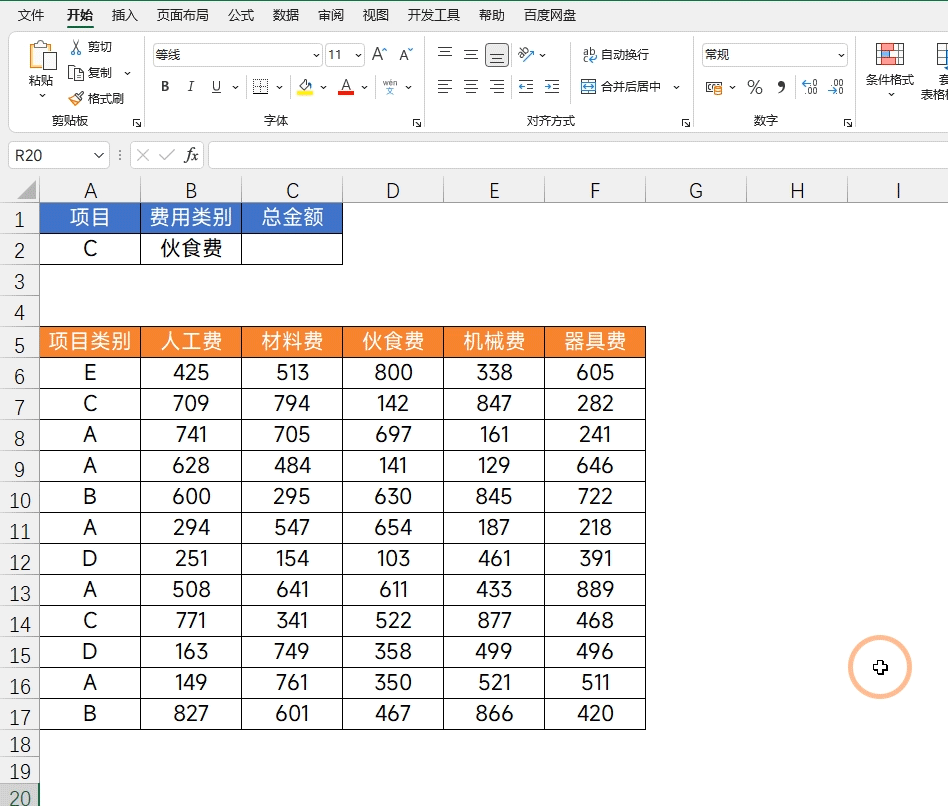Open Conditional Formatting 条件格式
Viewport: 948px width, 806px height.
[889, 70]
